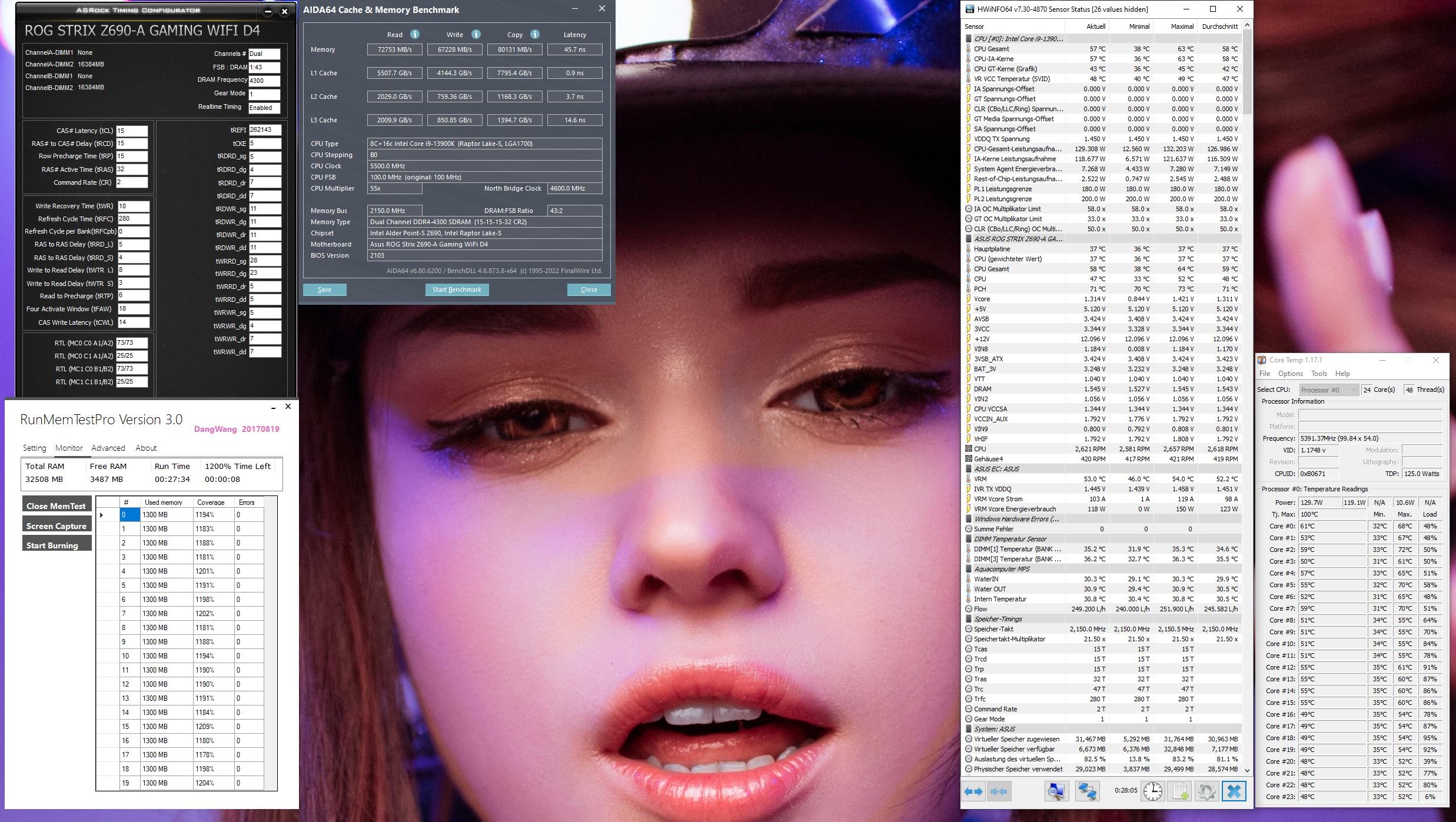Click CPU Gesamt thermometer icon in HWiNFO
The image size is (1456, 822).
pyautogui.click(x=969, y=49)
